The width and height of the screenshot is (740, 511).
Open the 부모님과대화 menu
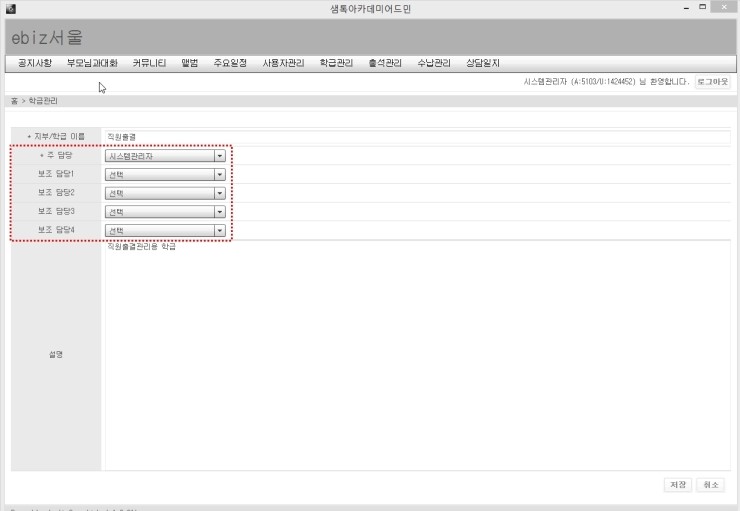pos(92,63)
